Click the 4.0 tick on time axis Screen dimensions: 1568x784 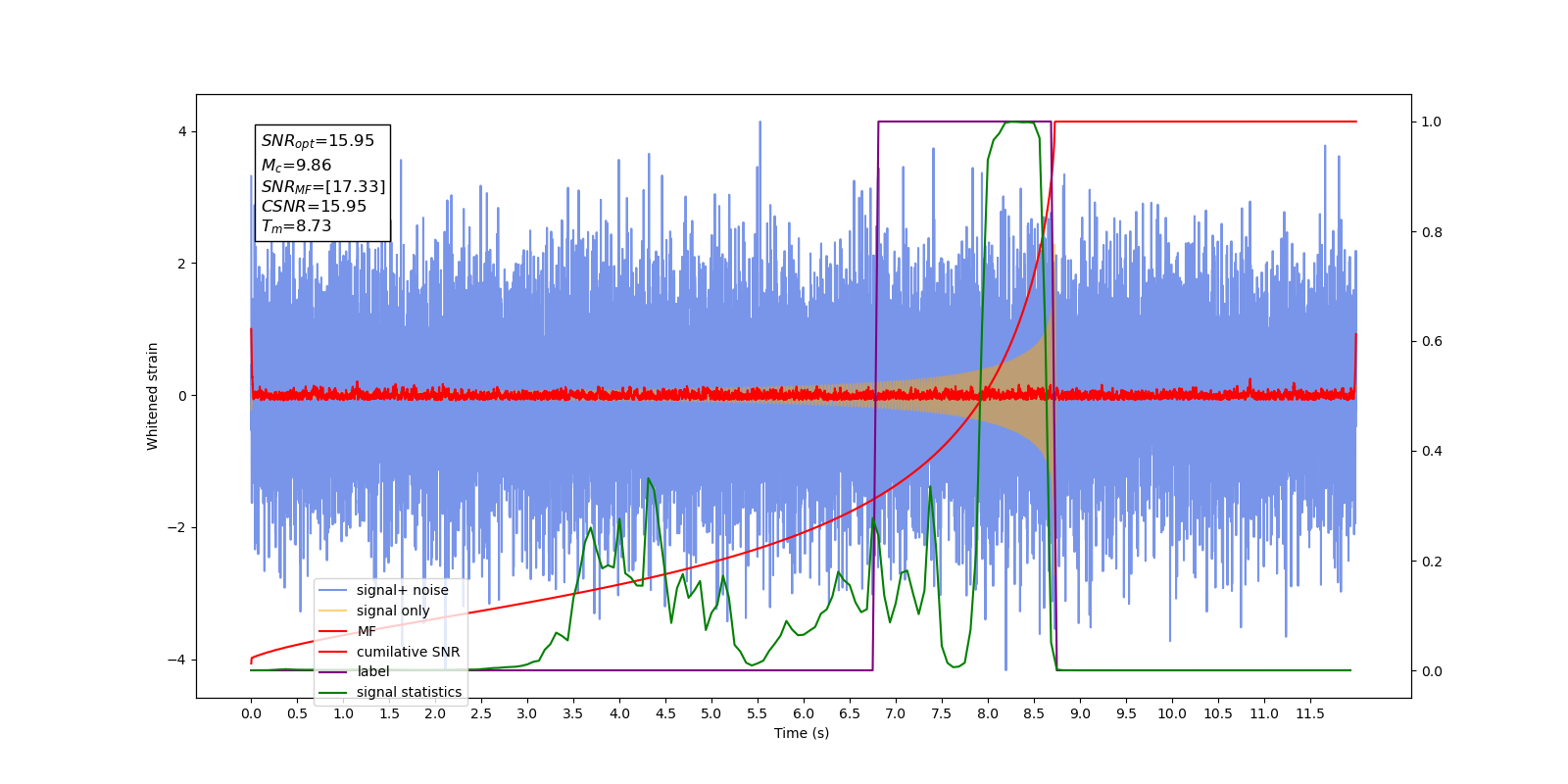pos(619,713)
